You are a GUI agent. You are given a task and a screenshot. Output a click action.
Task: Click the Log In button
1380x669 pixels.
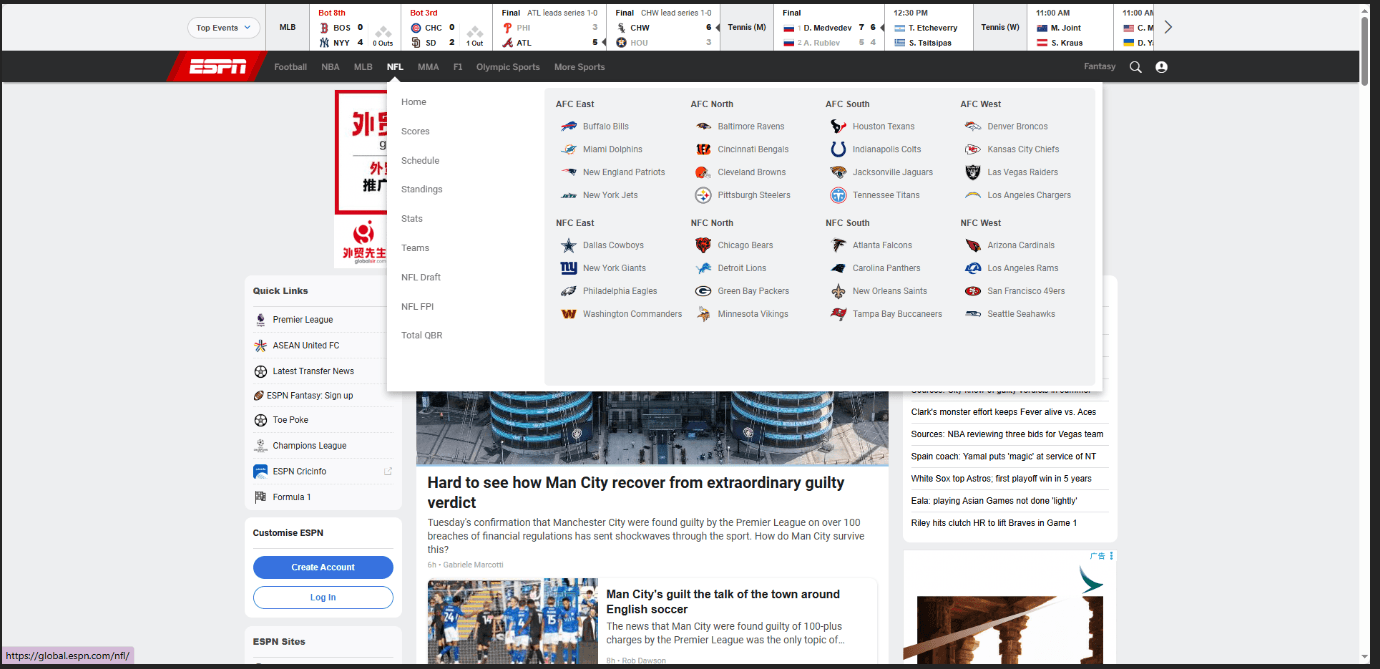click(323, 597)
